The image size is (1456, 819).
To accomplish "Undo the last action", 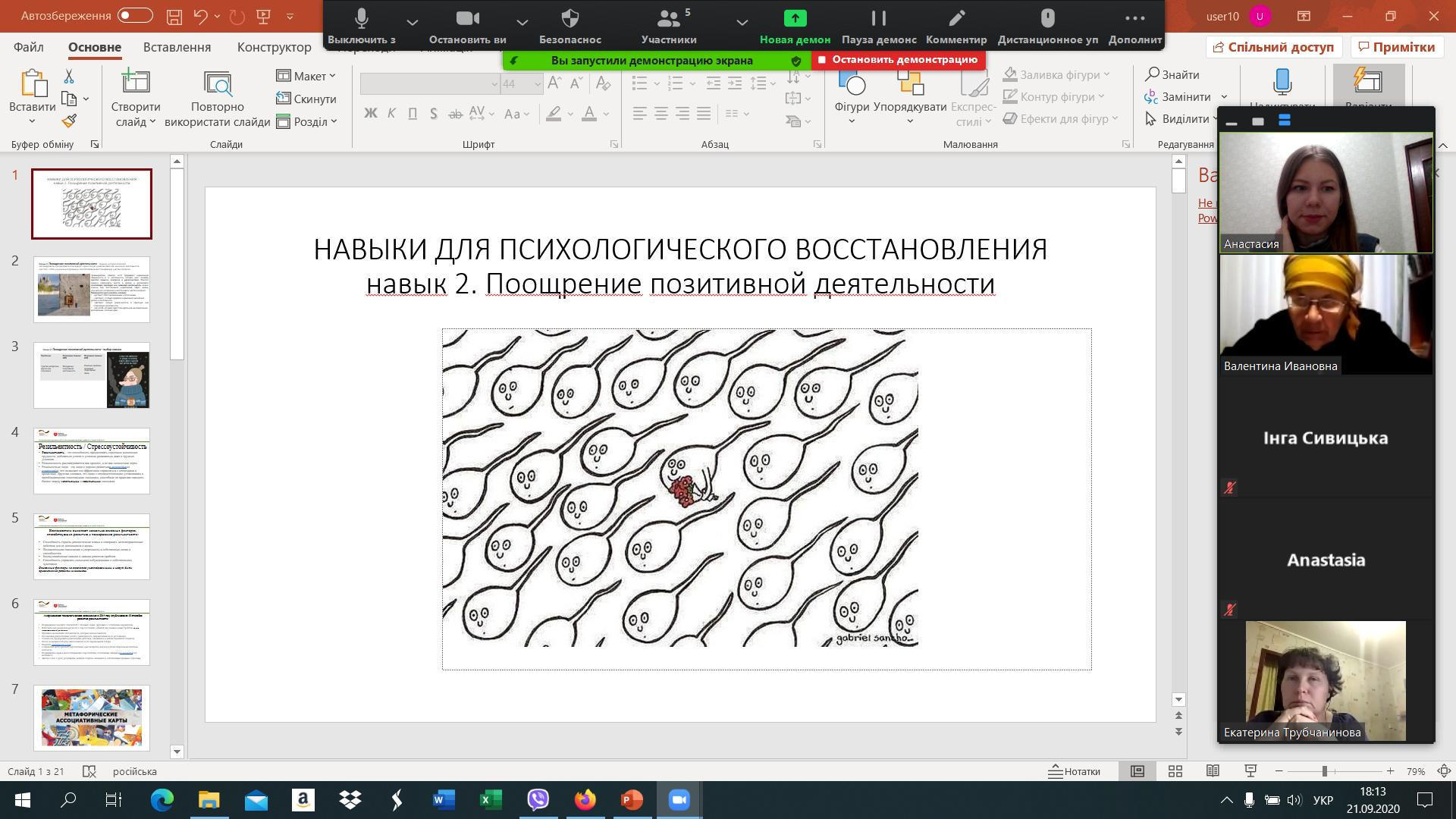I will (200, 16).
